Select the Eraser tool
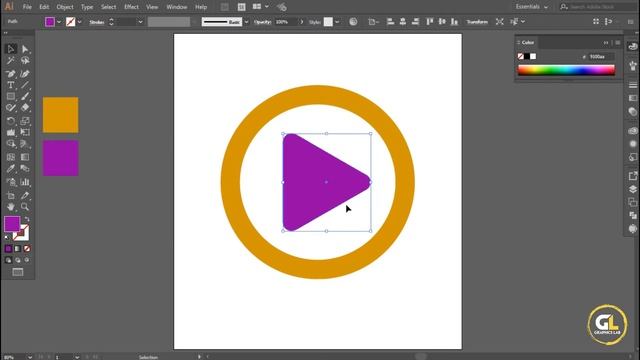The width and height of the screenshot is (640, 360). coord(25,108)
